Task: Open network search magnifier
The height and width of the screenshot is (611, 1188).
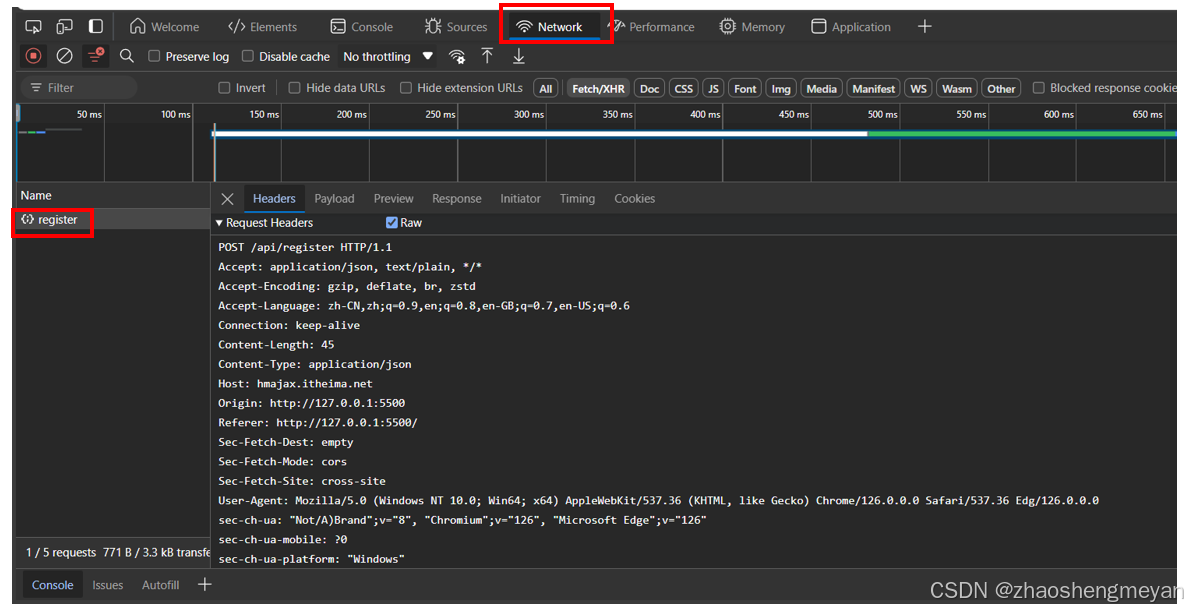Action: (127, 56)
